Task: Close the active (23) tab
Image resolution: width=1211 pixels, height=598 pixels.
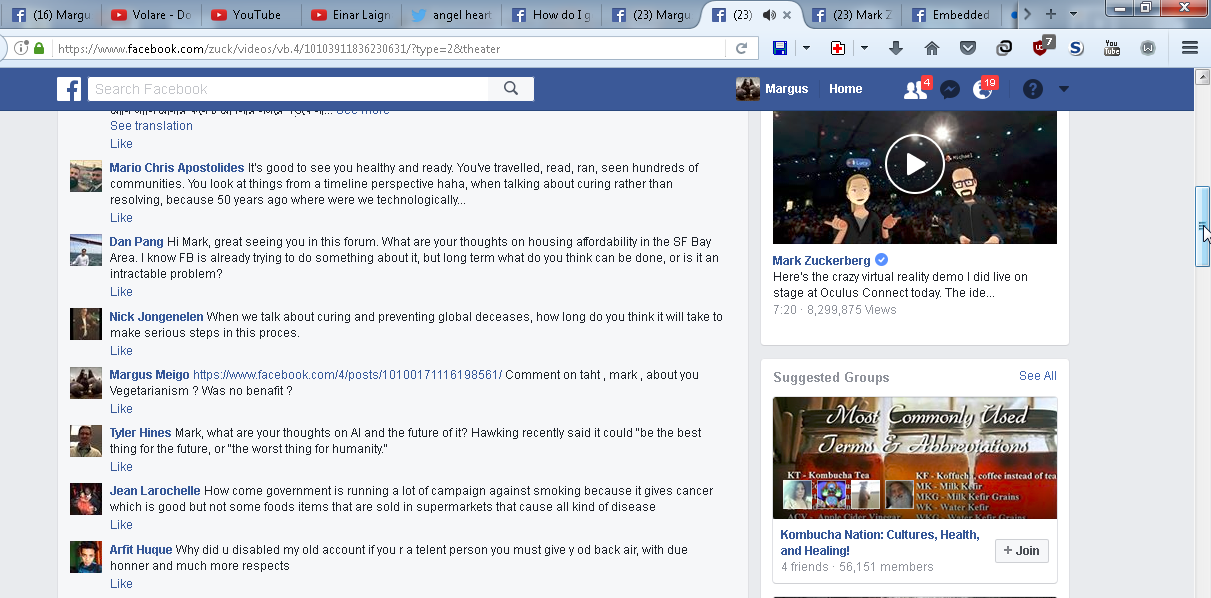Action: coord(786,15)
